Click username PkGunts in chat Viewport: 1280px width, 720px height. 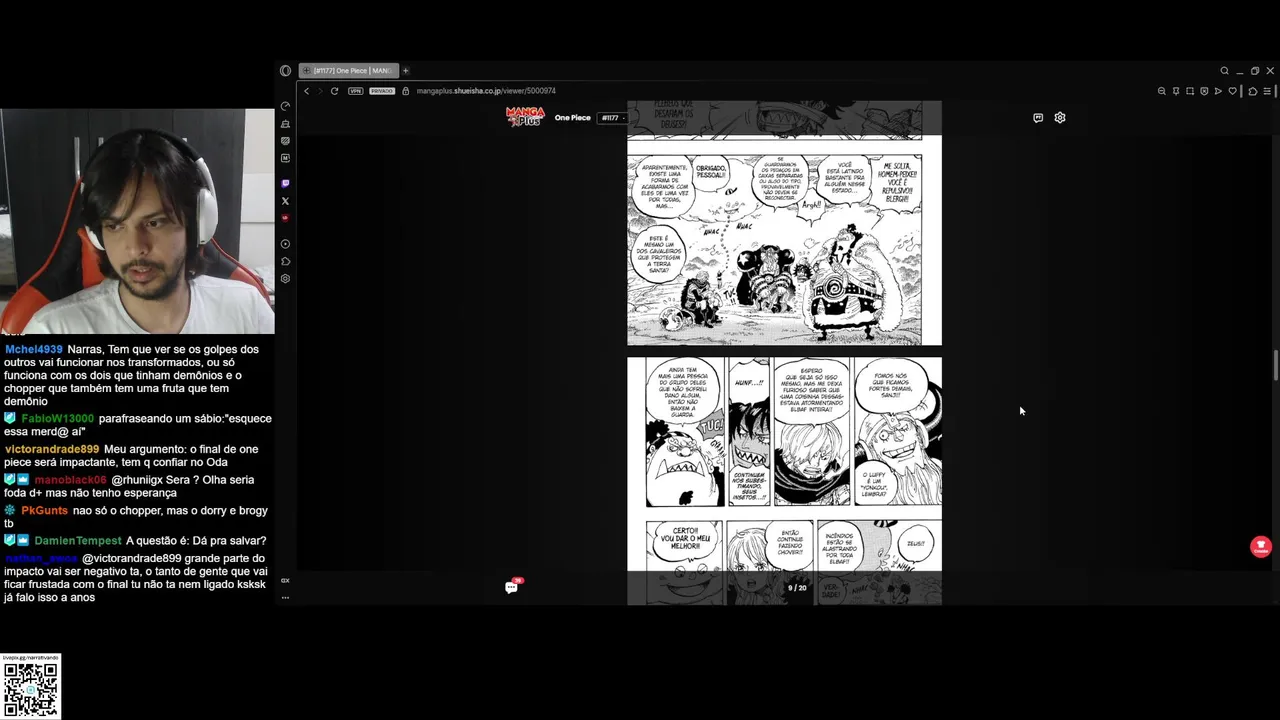point(44,511)
